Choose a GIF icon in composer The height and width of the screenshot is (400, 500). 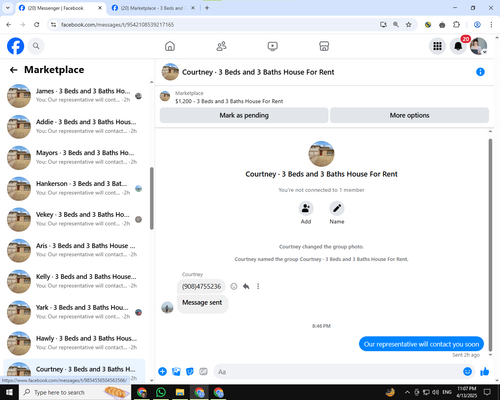(203, 371)
